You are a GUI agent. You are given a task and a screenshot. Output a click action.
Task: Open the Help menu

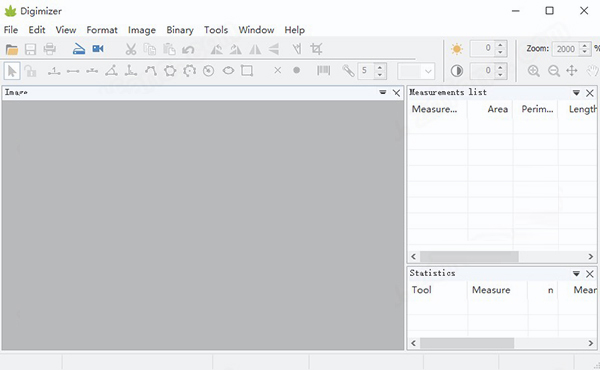[x=295, y=30]
